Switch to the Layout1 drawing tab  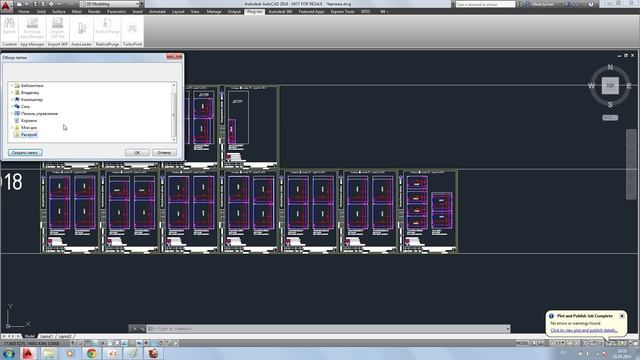[x=47, y=336]
